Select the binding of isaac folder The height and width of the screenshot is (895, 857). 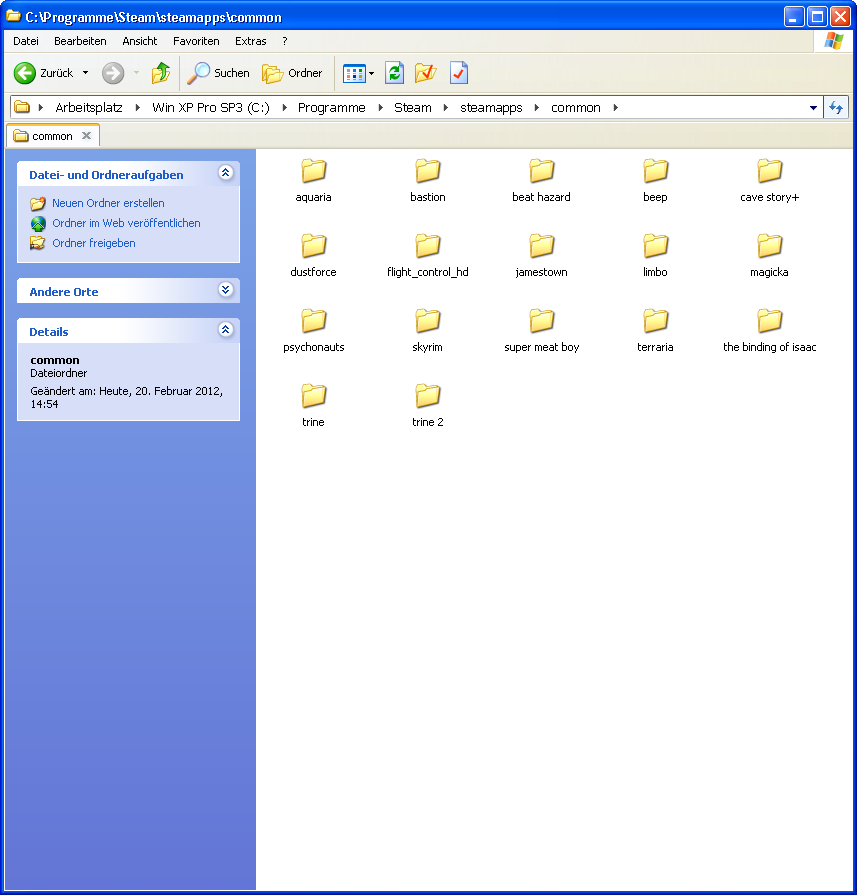[770, 330]
